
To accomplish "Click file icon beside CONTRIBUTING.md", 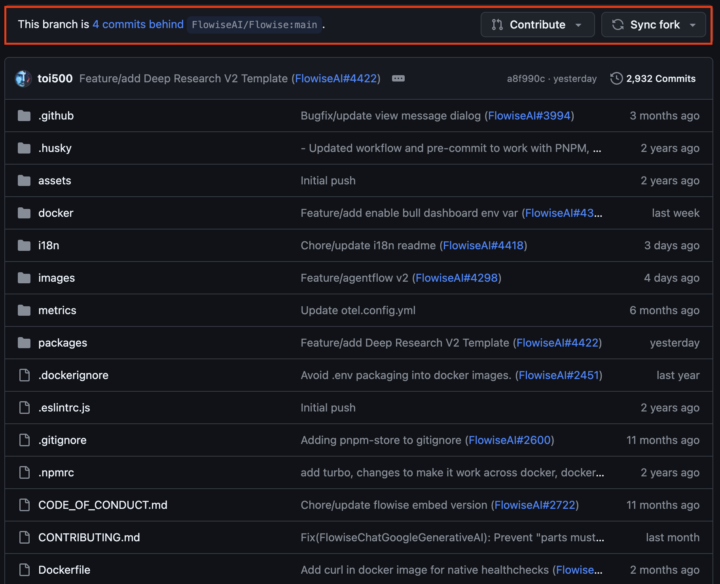I will [x=24, y=537].
